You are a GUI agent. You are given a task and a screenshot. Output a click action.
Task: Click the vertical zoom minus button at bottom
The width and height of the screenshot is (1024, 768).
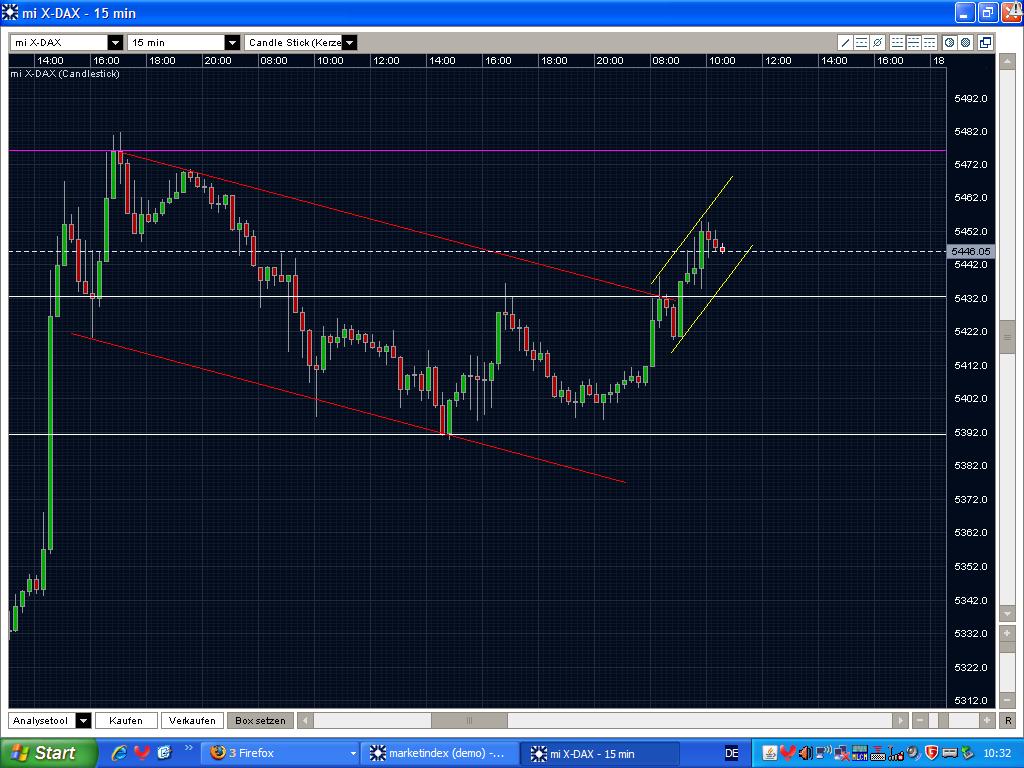click(1007, 699)
